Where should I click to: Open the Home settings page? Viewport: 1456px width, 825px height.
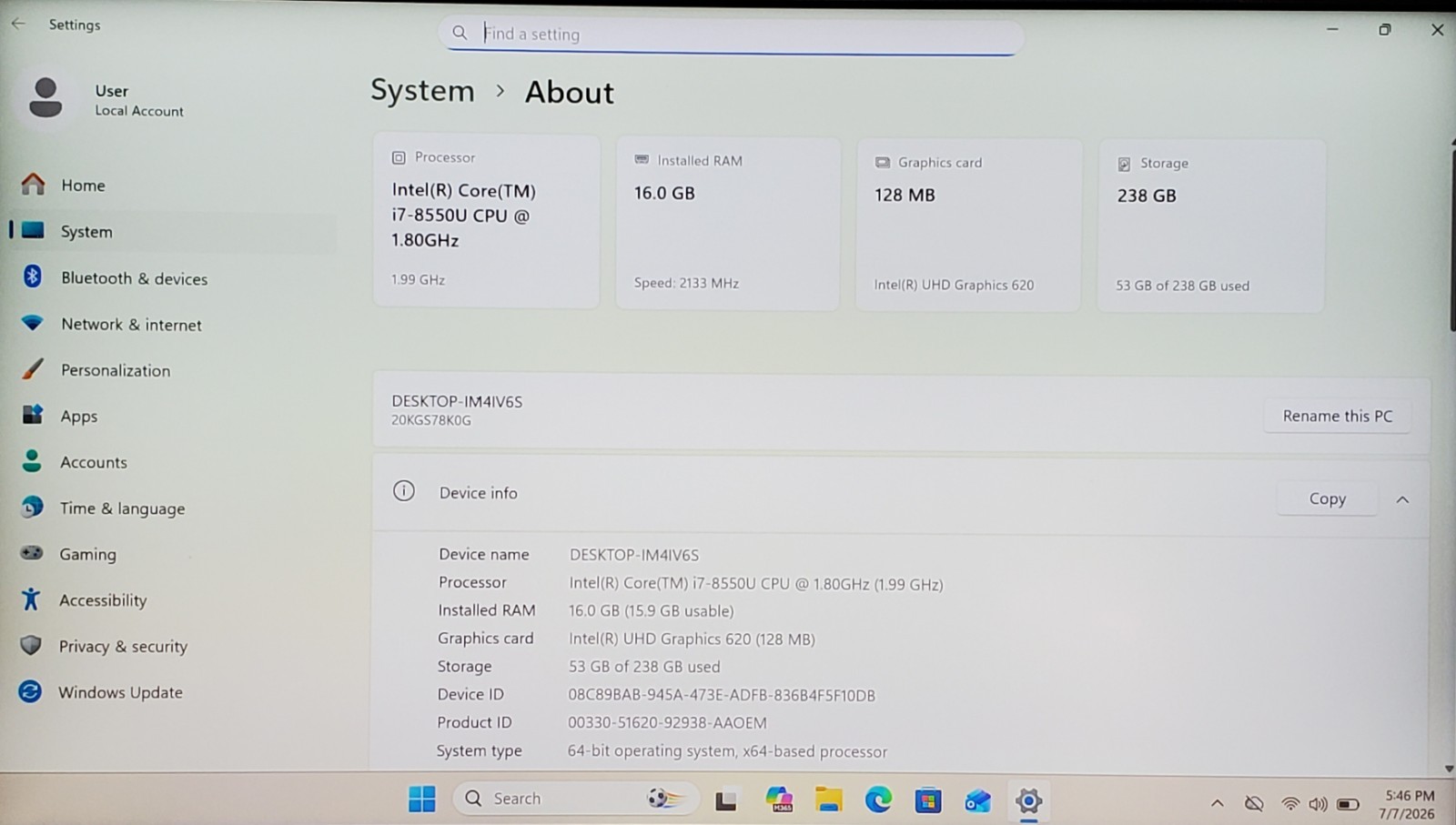point(173,186)
